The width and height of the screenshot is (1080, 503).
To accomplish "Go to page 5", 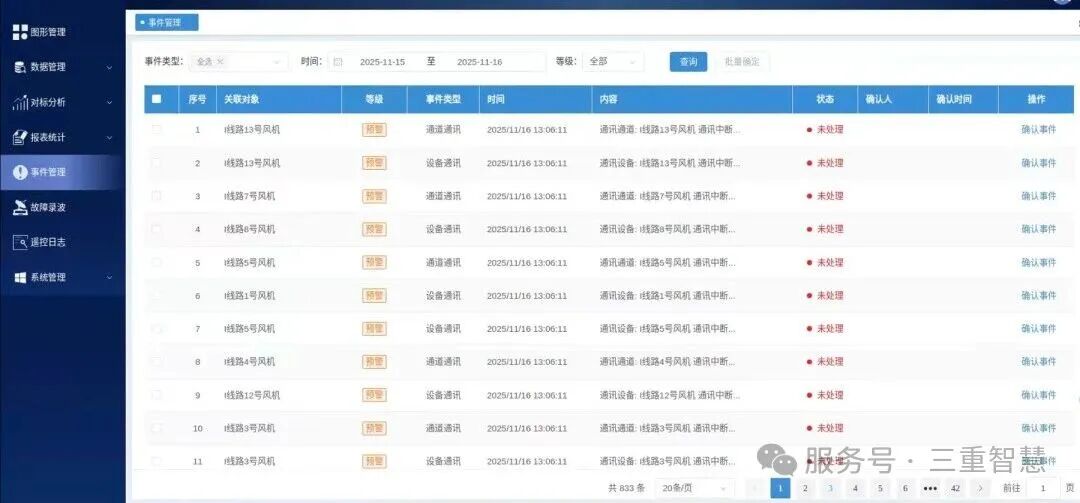I will (x=880, y=488).
